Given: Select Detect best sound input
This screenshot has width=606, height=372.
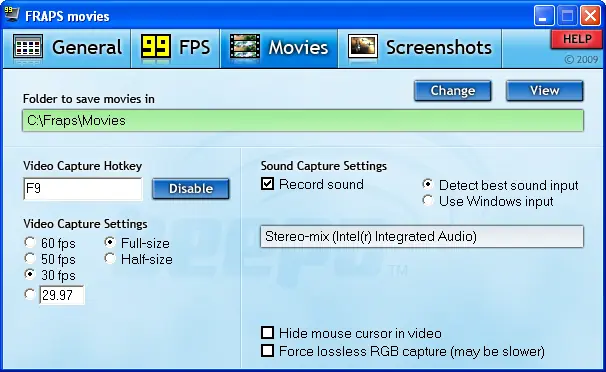Looking at the screenshot, I should 427,184.
